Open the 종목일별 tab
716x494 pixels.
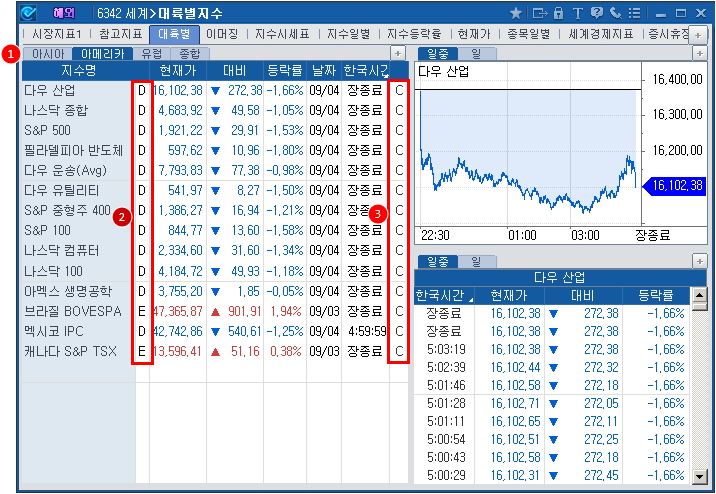pos(529,34)
